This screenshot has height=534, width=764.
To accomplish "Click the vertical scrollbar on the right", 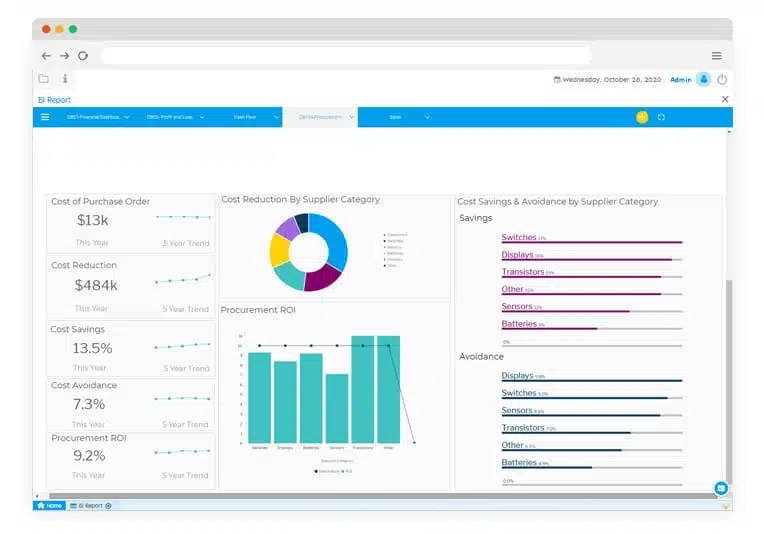I will pyautogui.click(x=729, y=381).
